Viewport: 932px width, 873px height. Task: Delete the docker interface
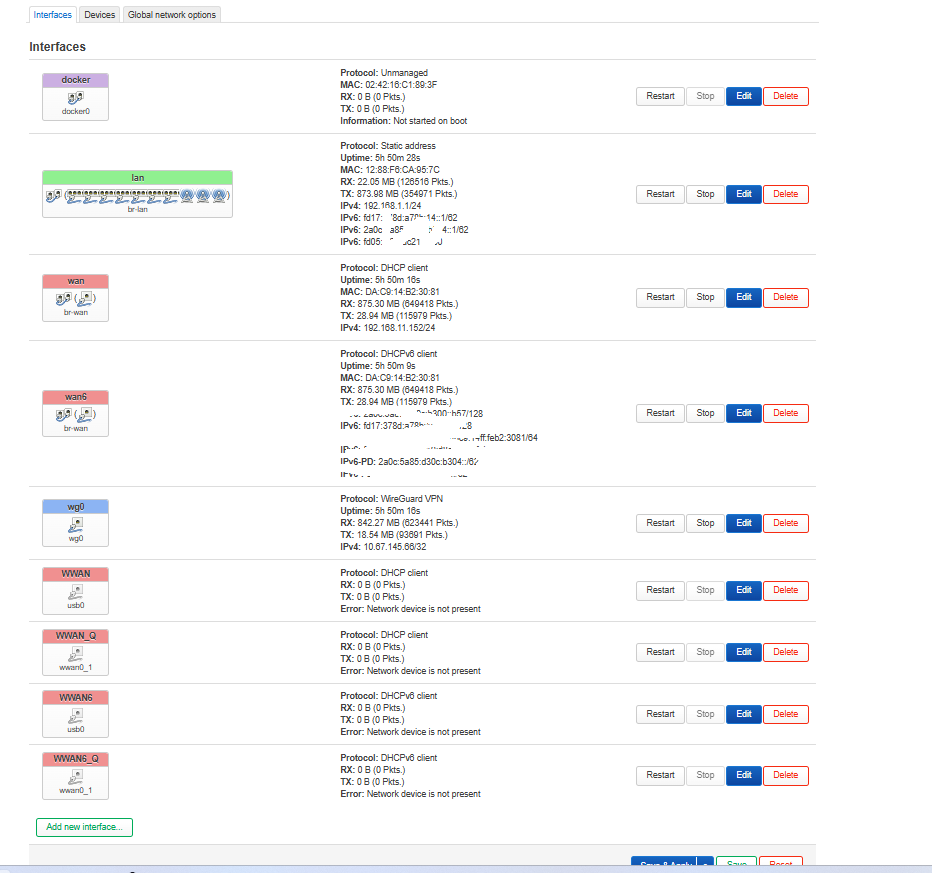pos(785,96)
